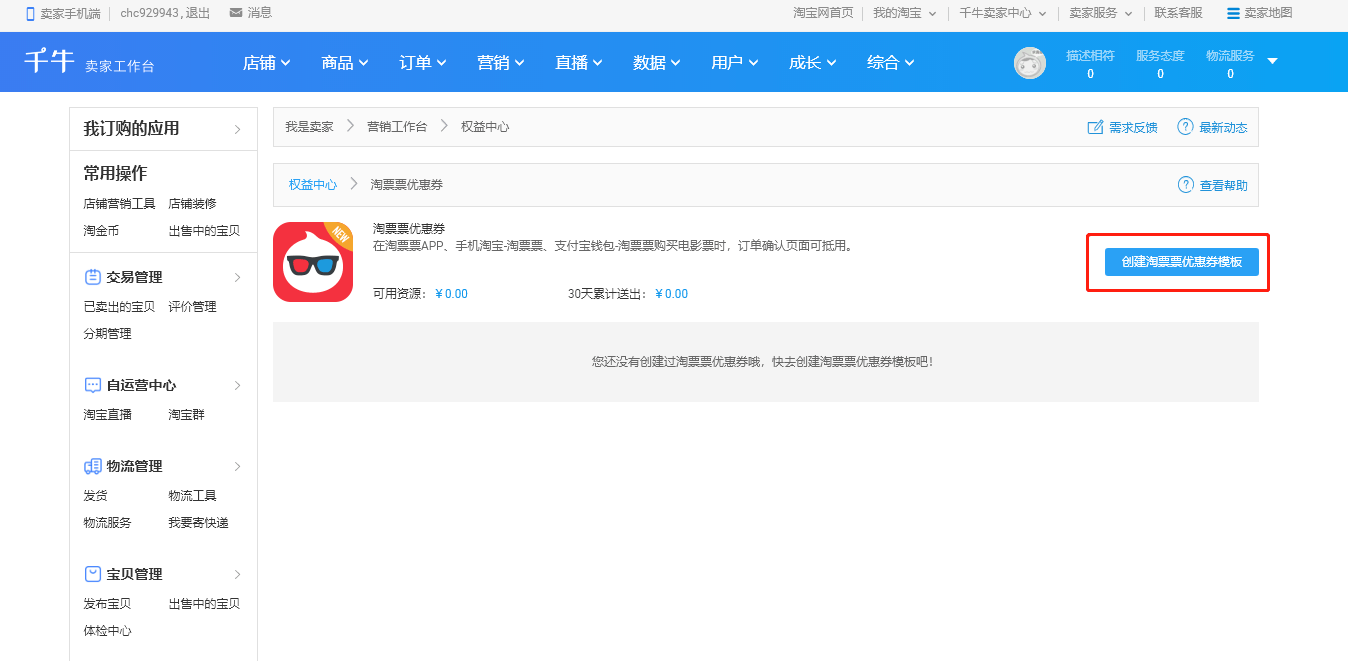Image resolution: width=1348 pixels, height=661 pixels.
Task: Open 淘宝群 in the sidebar
Action: (186, 415)
